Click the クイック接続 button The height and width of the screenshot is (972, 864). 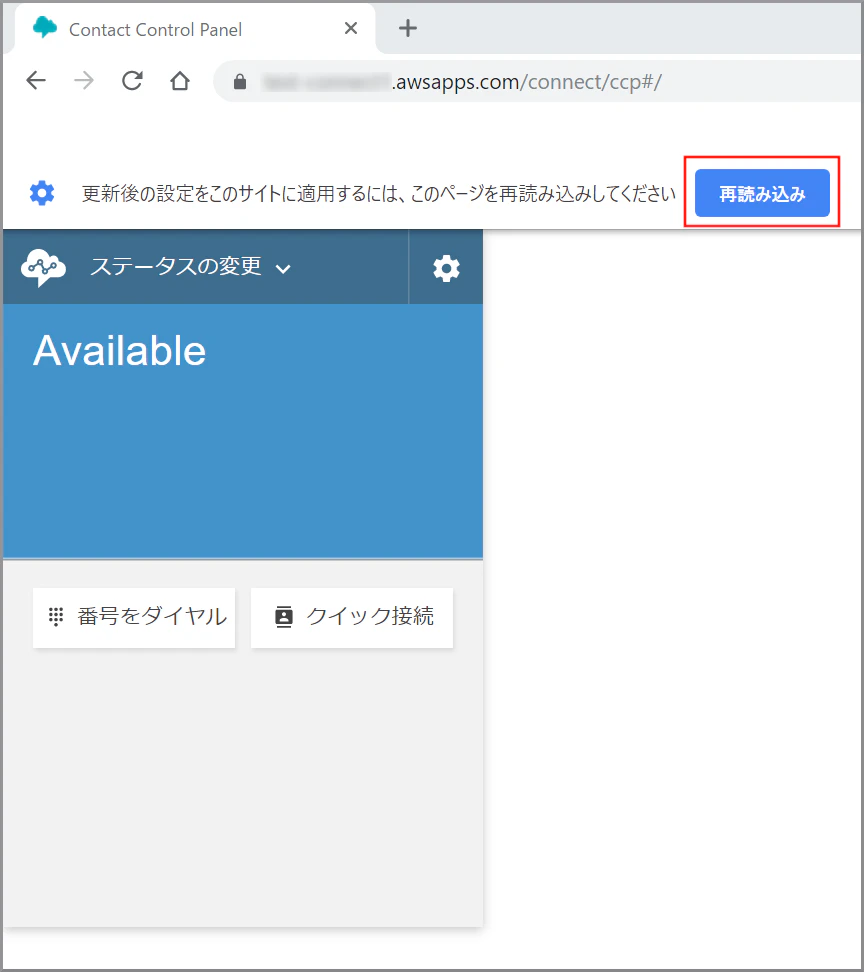(352, 617)
